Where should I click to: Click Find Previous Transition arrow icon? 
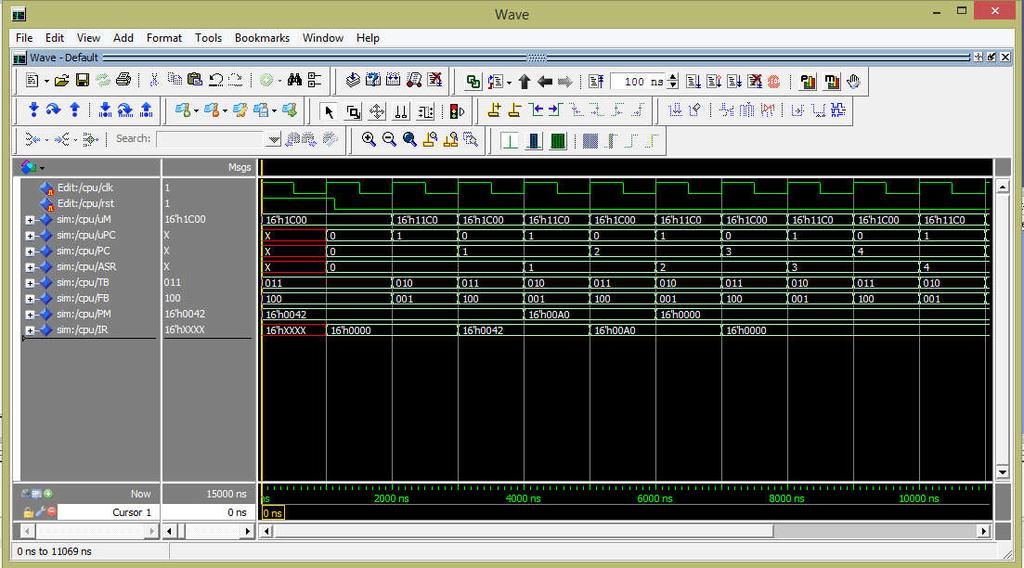[x=536, y=110]
